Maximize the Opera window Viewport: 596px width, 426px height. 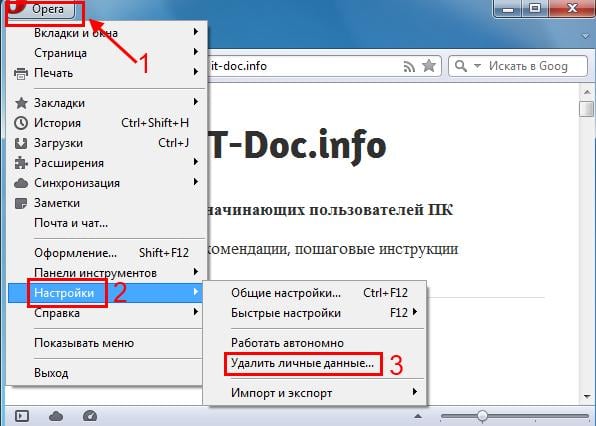[x=535, y=8]
